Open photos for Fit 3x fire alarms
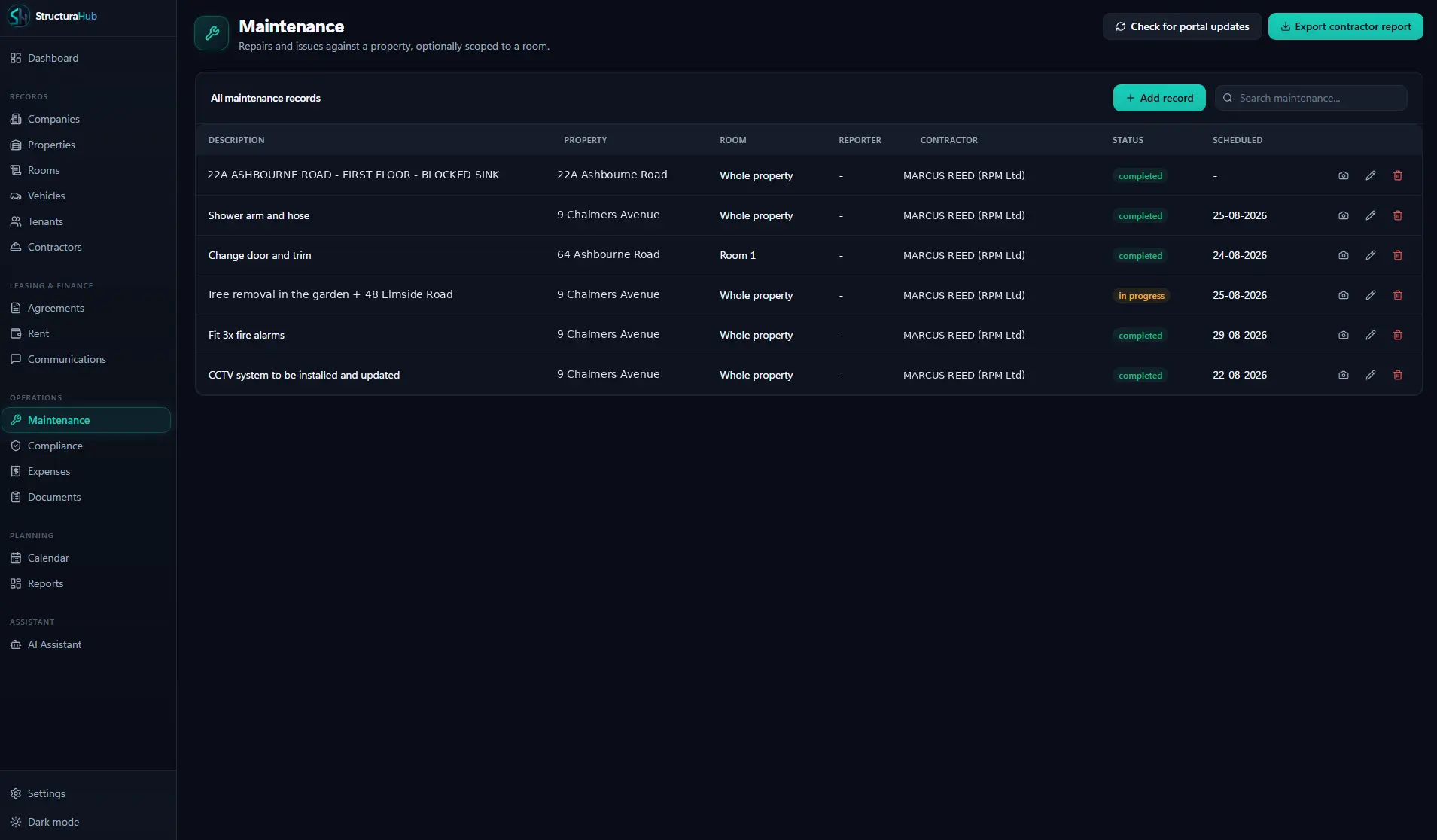1437x840 pixels. (x=1344, y=335)
